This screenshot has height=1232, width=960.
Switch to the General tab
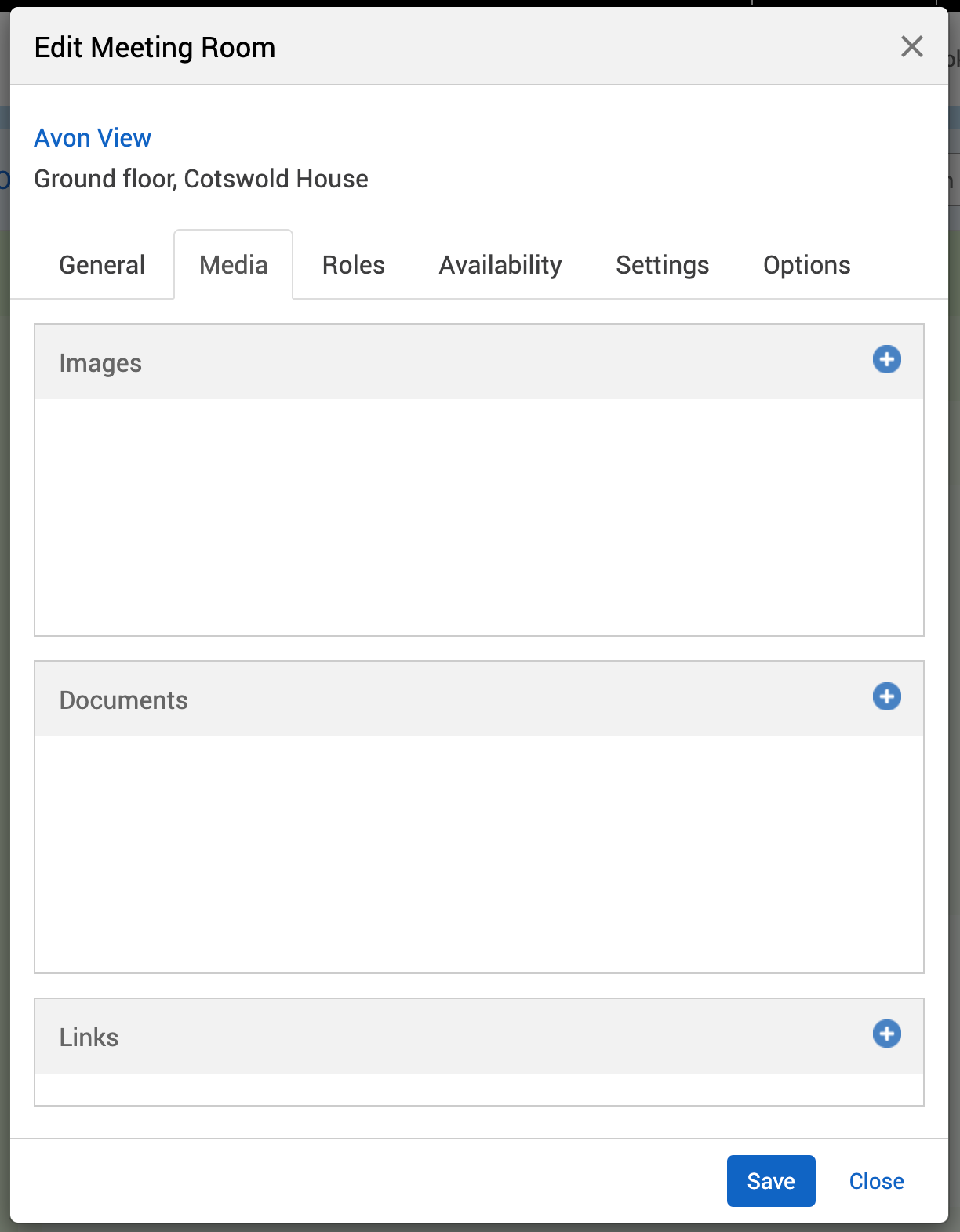(102, 265)
